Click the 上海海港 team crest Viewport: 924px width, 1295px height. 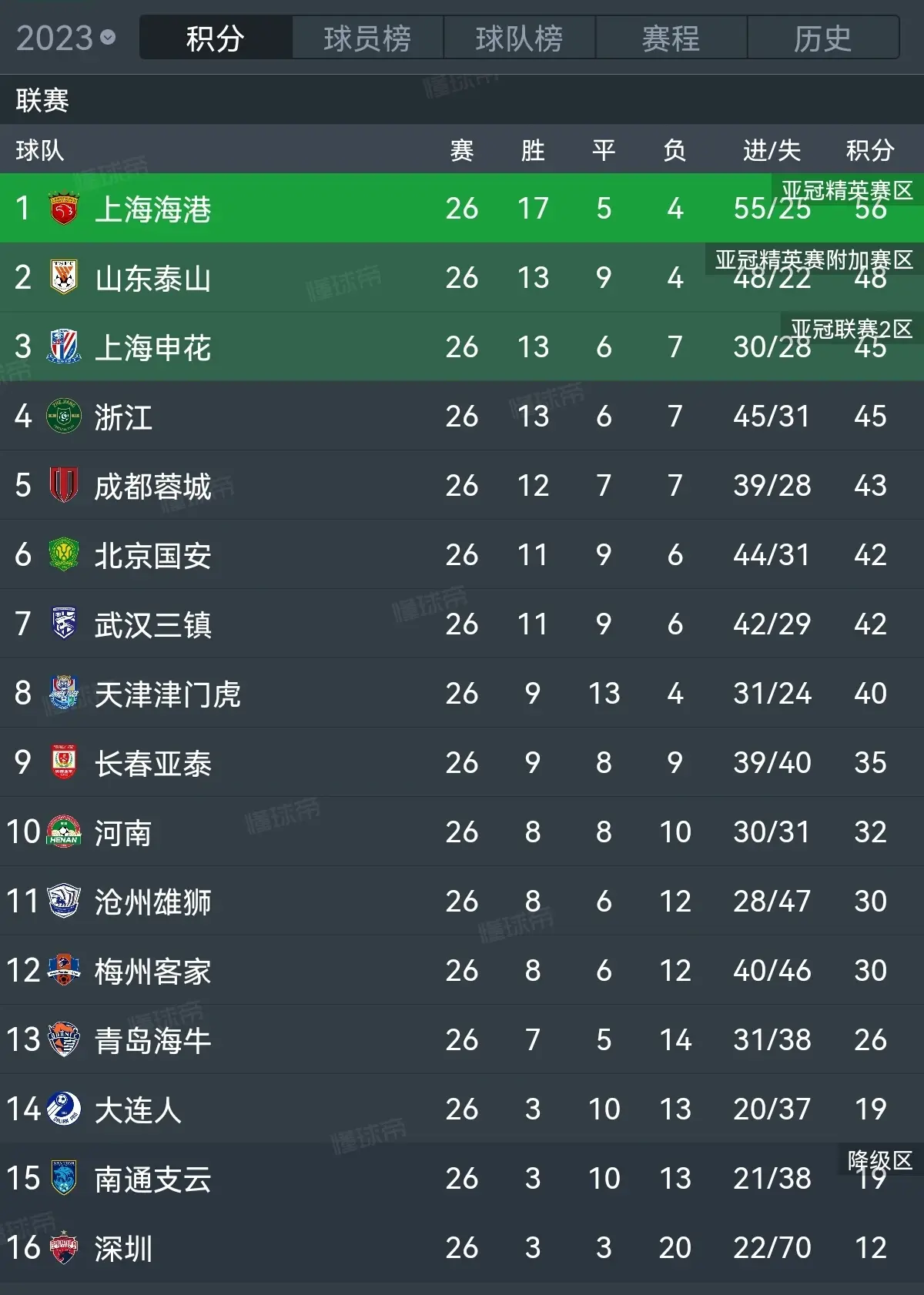tap(64, 209)
